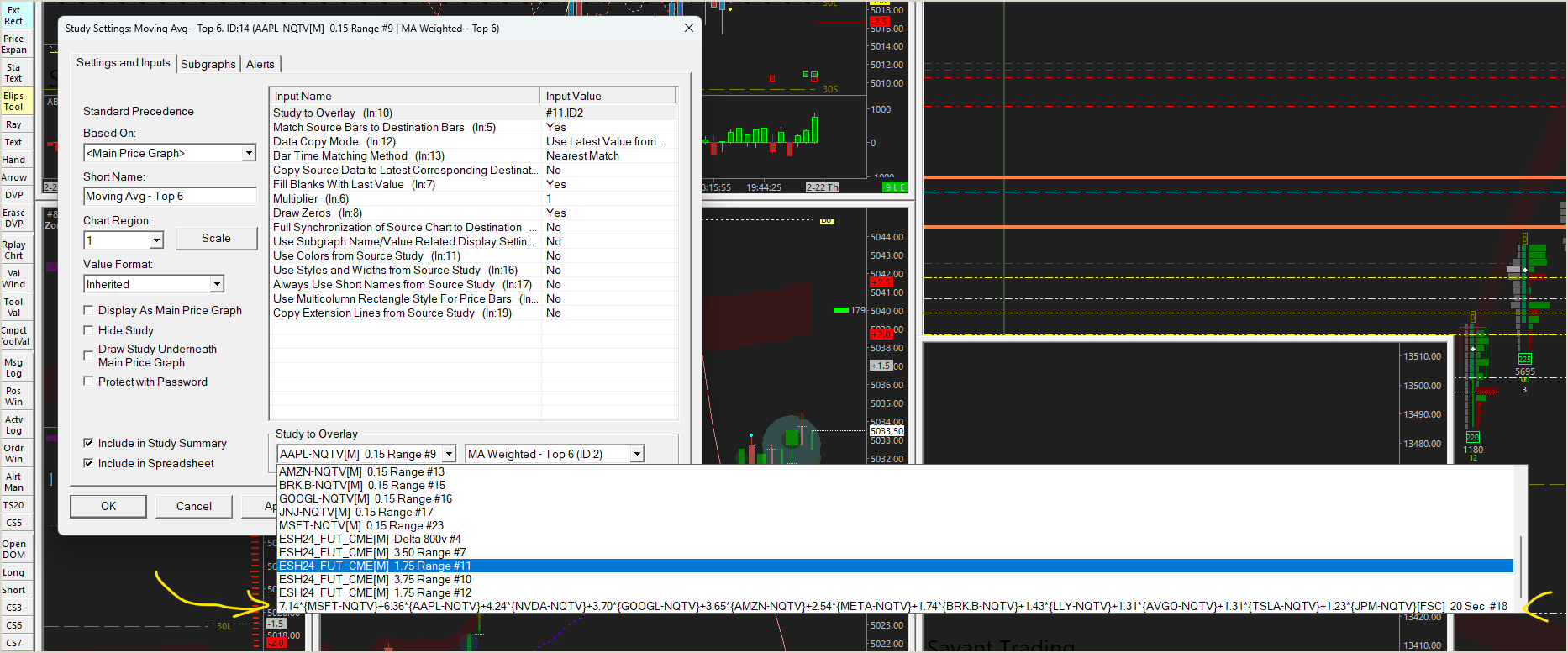Screen dimensions: 1568x653
Task: Open the Message Log button
Action: pyautogui.click(x=14, y=368)
